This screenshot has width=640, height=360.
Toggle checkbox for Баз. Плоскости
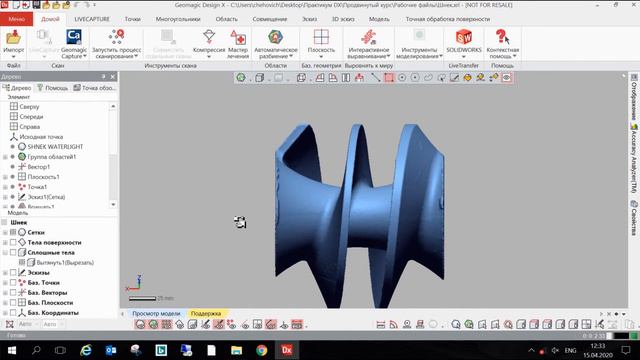tap(13, 303)
